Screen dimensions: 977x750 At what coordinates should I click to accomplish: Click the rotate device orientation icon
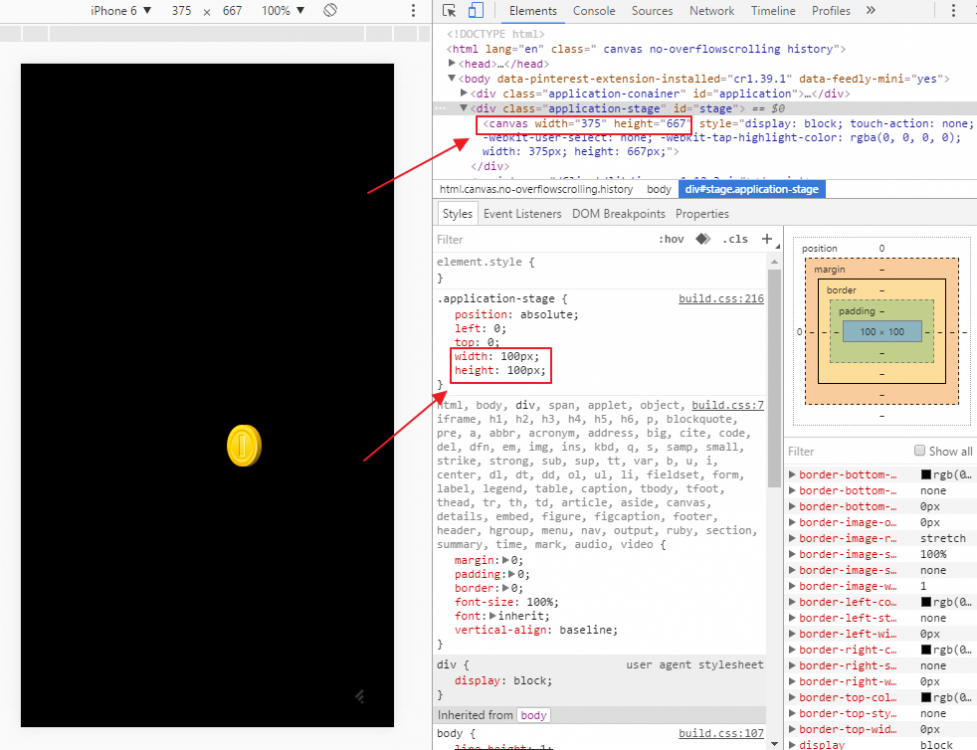(x=330, y=10)
